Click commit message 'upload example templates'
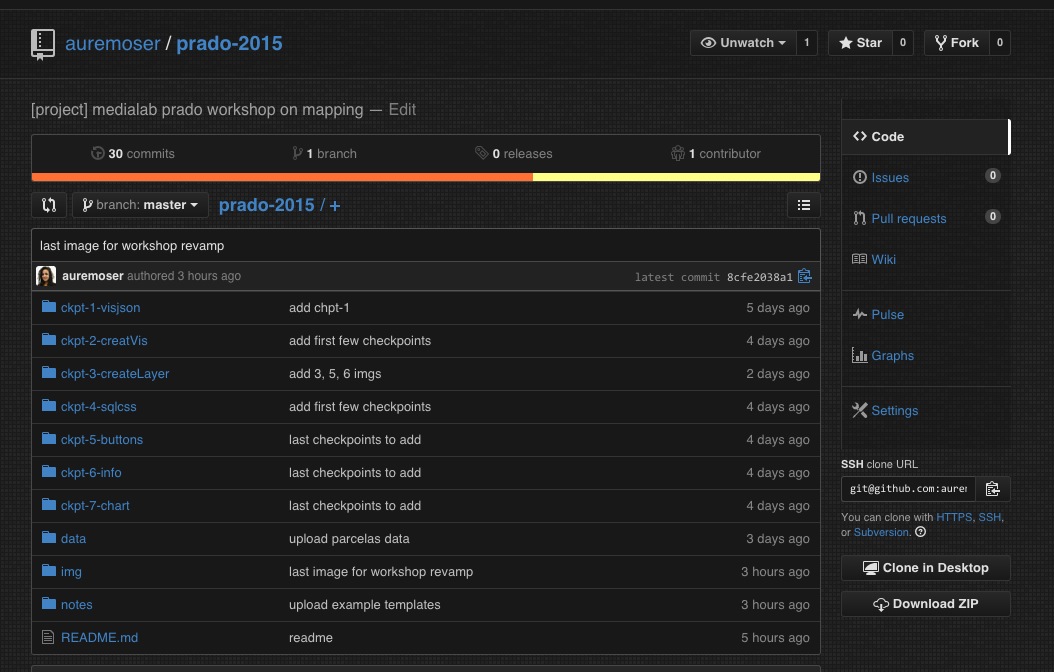Viewport: 1054px width, 672px height. pos(364,604)
